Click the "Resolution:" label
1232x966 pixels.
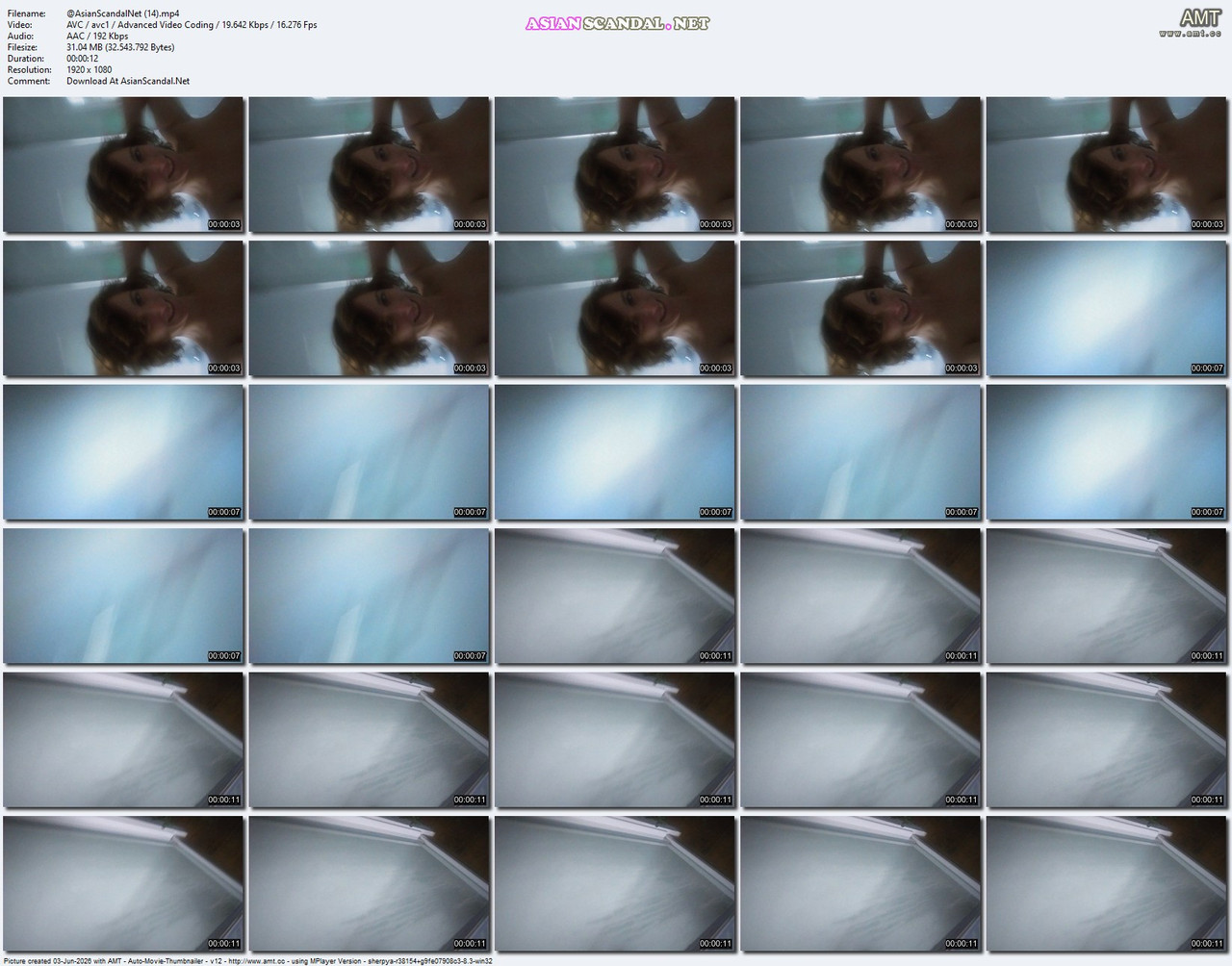(x=29, y=69)
